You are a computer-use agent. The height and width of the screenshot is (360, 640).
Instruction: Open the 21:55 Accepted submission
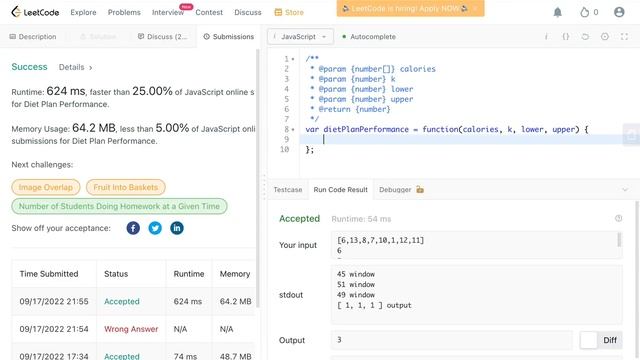click(x=122, y=301)
